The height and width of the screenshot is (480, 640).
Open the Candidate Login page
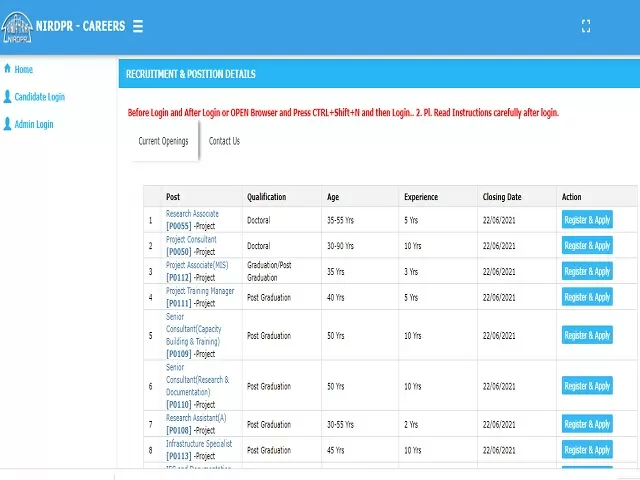(39, 97)
